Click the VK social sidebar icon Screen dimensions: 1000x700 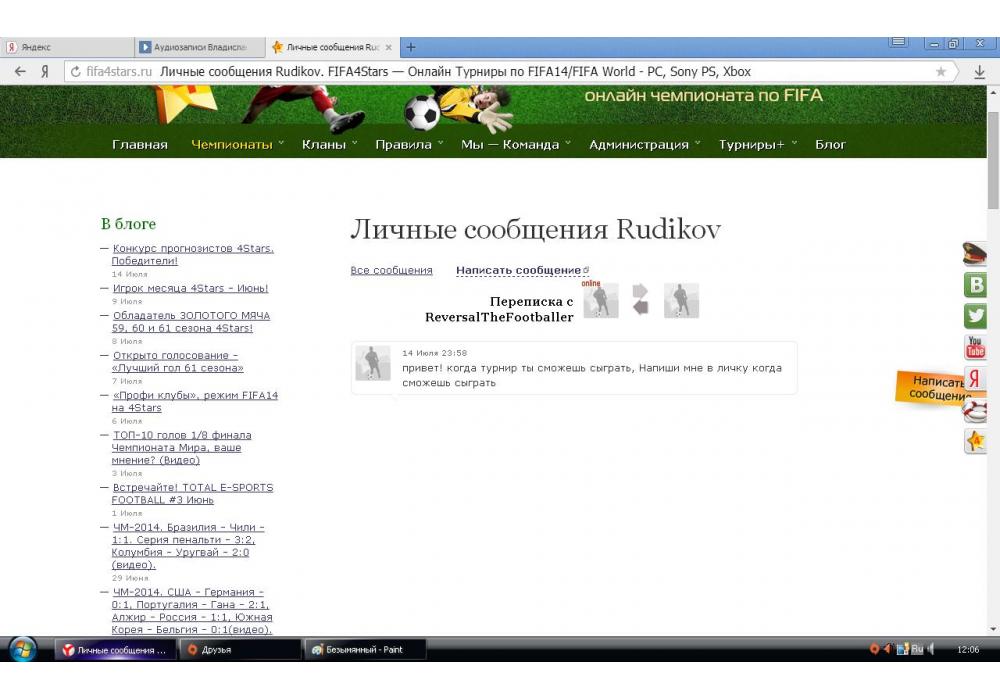click(975, 284)
